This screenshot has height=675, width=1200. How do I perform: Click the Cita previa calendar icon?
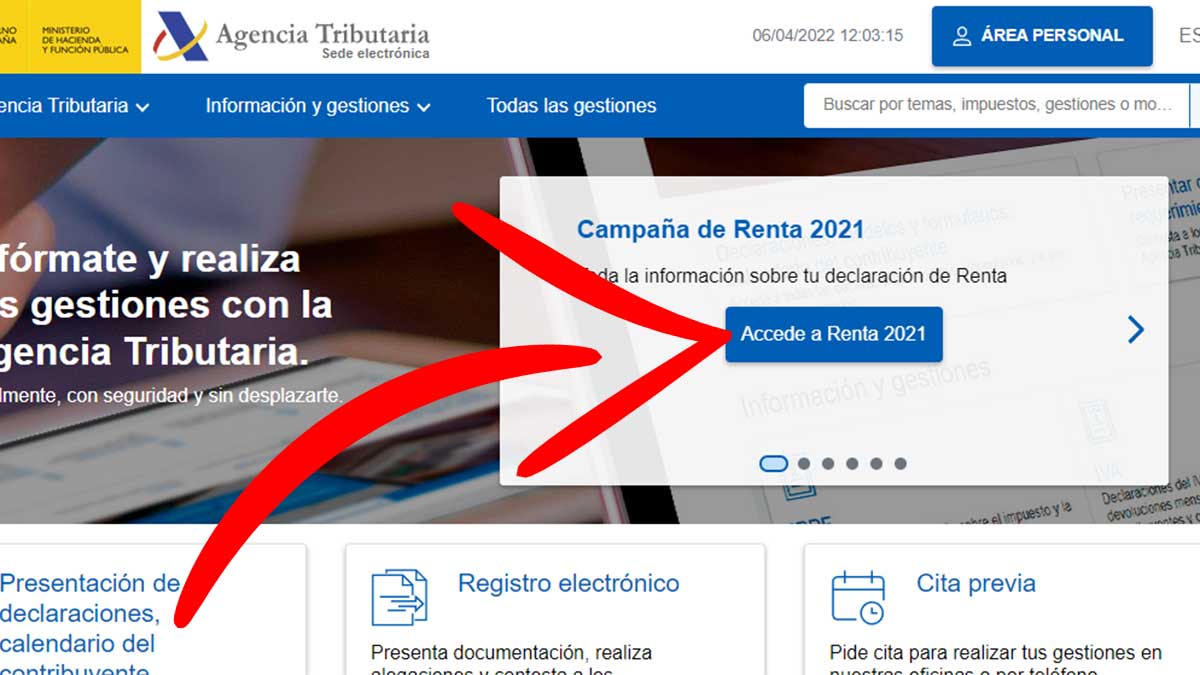pos(858,597)
